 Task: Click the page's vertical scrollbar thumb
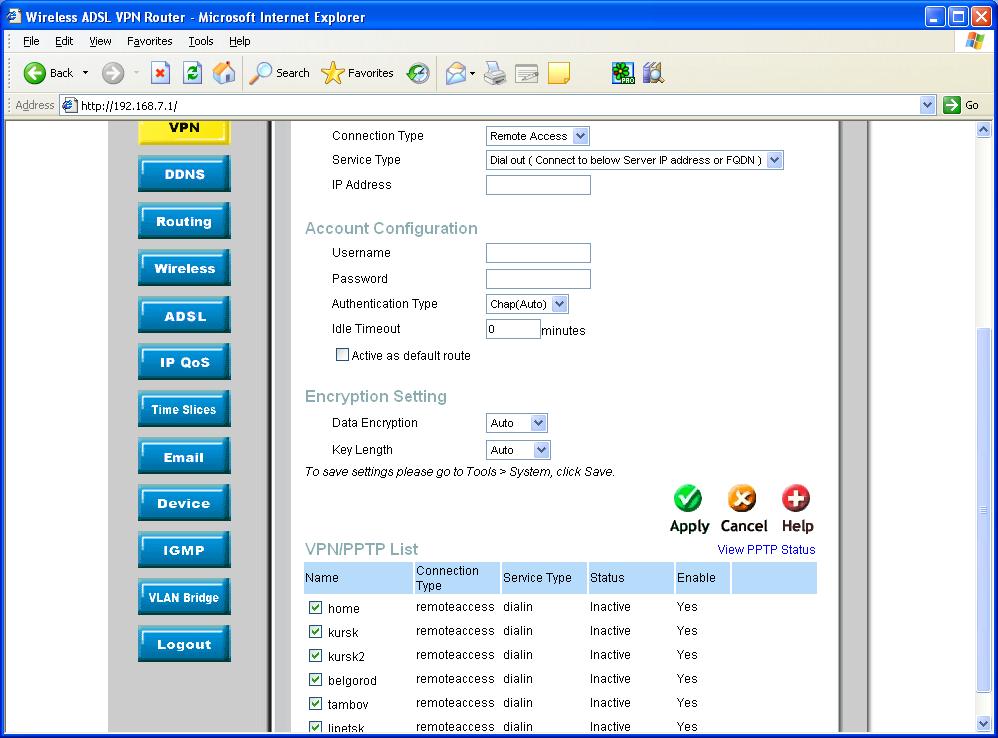click(984, 510)
